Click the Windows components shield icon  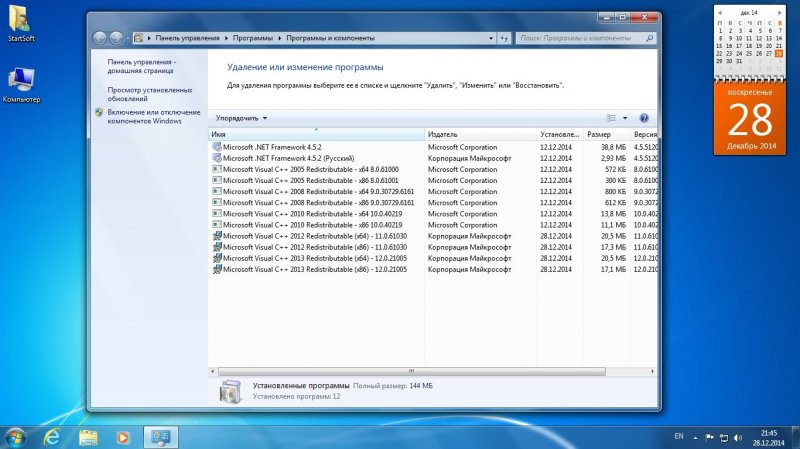tap(99, 112)
